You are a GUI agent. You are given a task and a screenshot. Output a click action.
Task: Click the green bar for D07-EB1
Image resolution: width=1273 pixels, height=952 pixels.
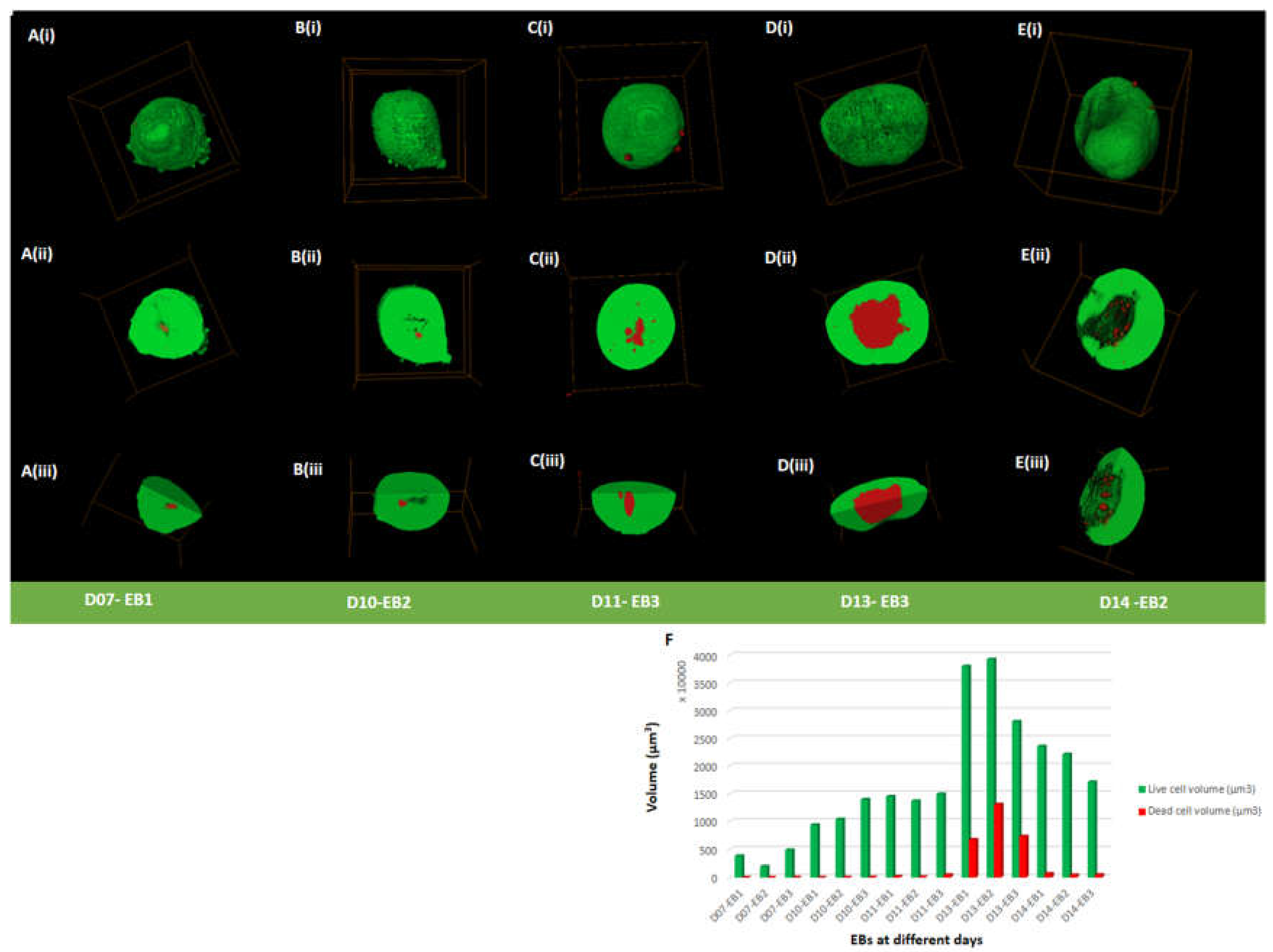[x=739, y=866]
